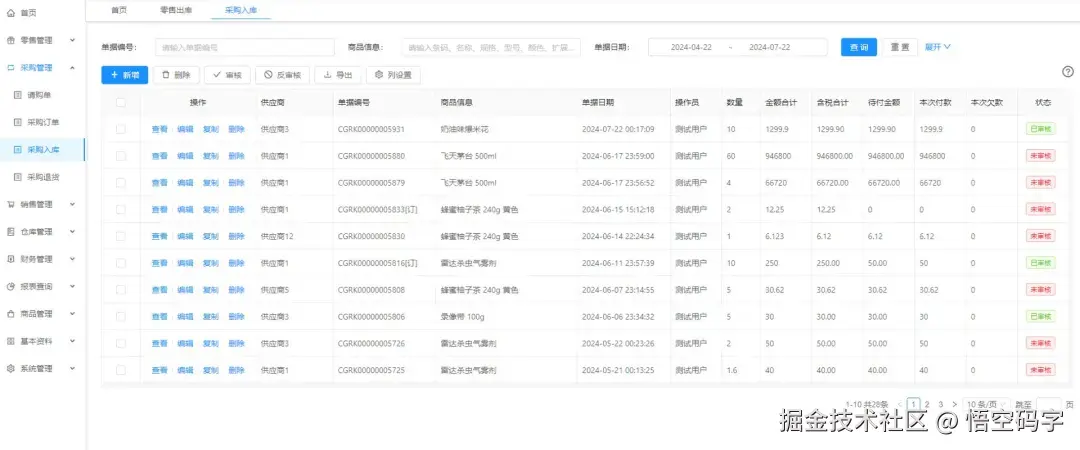1080x450 pixels.
Task: Expand the 销售管理 sidebar menu chevron
Action: 72,205
